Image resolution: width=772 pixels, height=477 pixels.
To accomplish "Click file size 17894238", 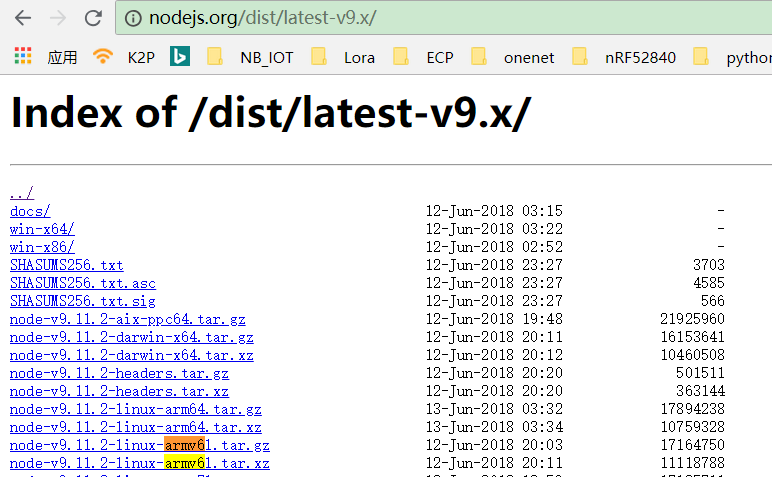I will pos(692,410).
